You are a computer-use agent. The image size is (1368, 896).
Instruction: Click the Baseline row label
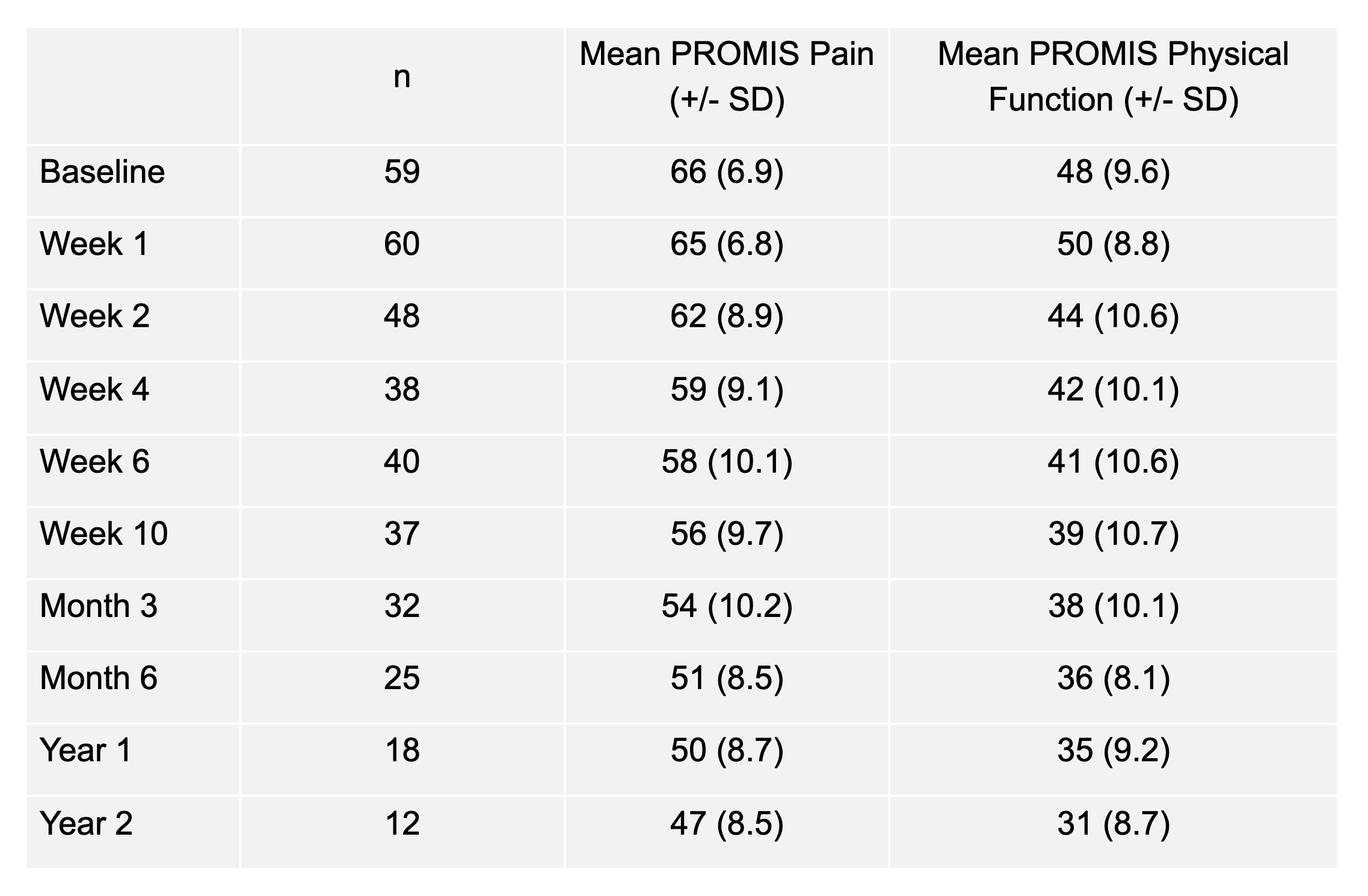(x=102, y=172)
